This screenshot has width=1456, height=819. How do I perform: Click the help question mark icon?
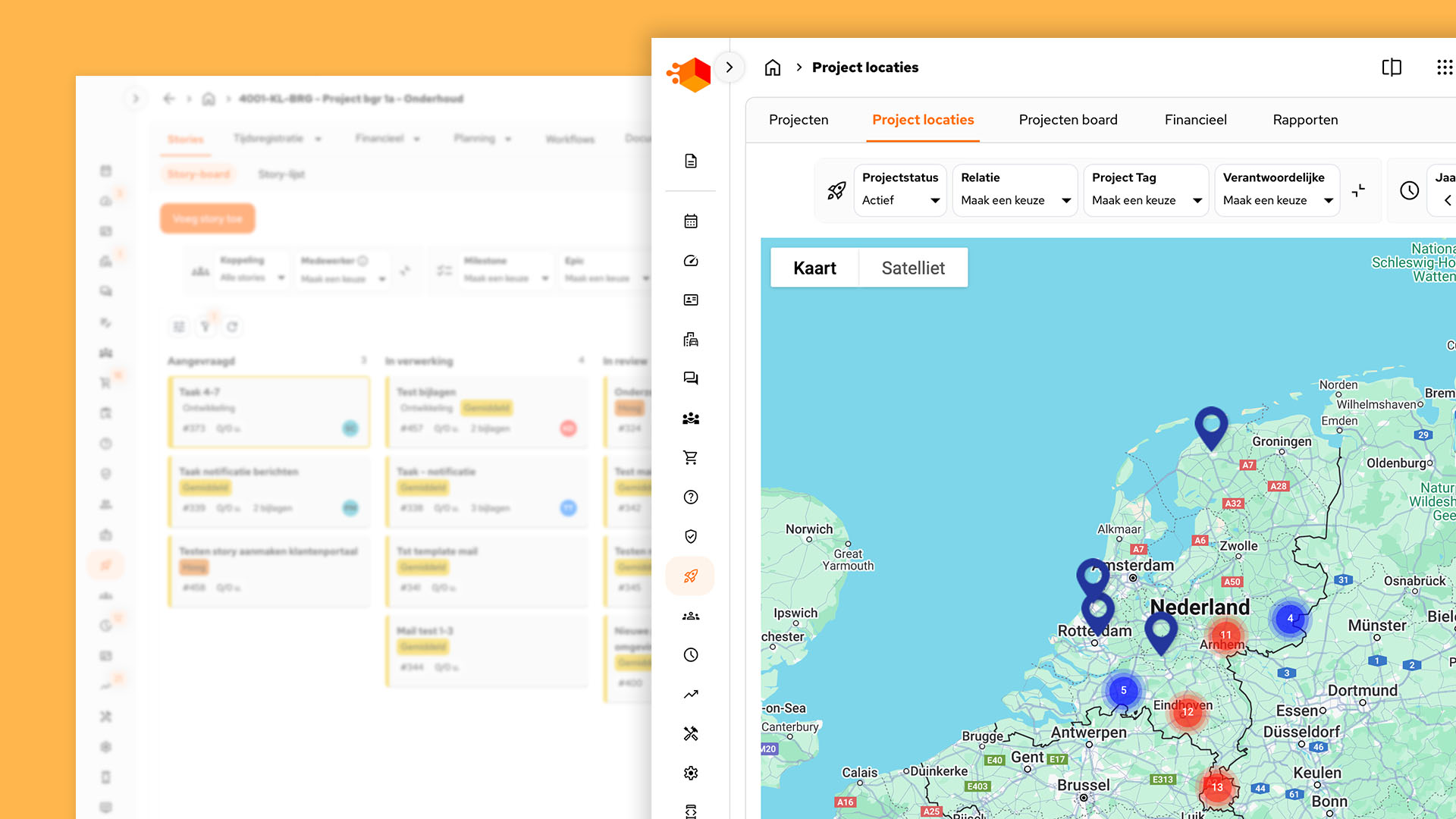tap(690, 497)
